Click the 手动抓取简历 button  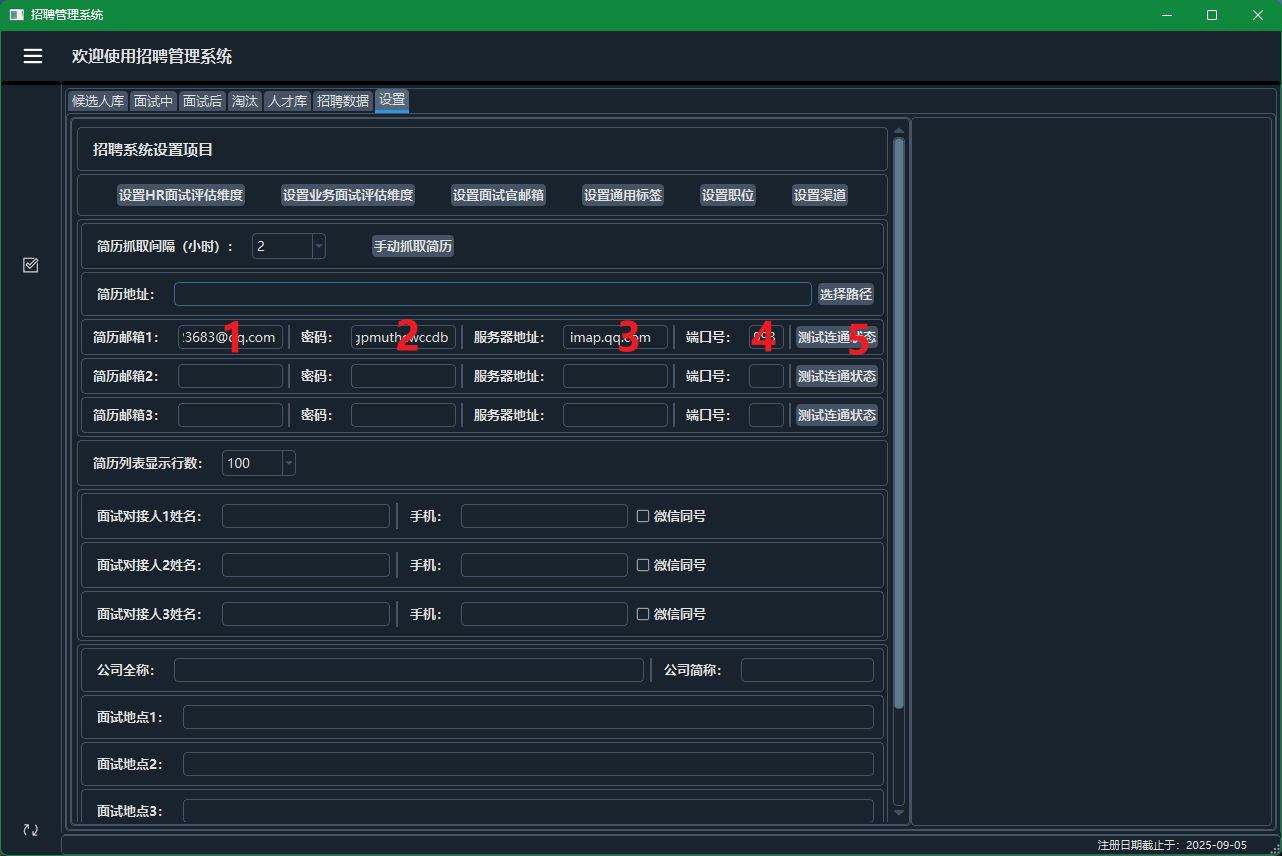tap(413, 246)
